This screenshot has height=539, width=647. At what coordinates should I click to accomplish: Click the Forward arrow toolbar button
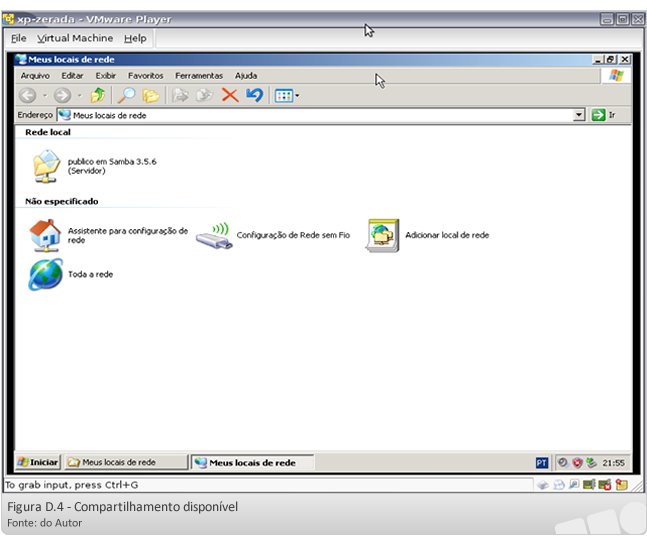point(62,96)
